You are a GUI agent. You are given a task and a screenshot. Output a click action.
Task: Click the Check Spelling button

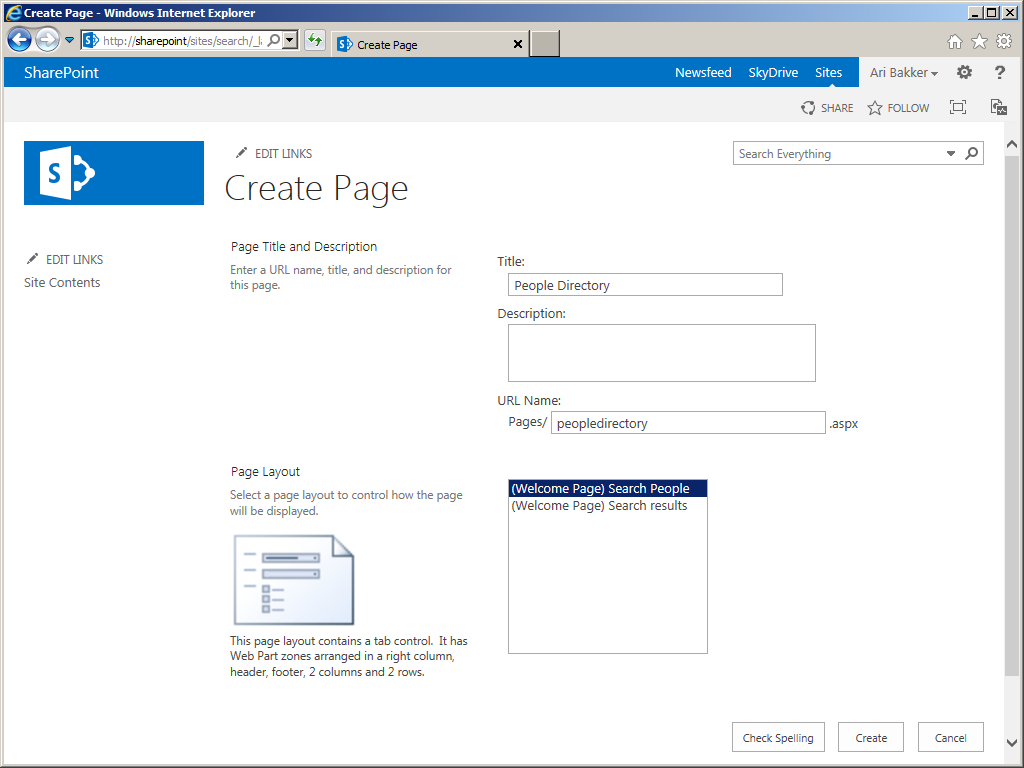(778, 737)
